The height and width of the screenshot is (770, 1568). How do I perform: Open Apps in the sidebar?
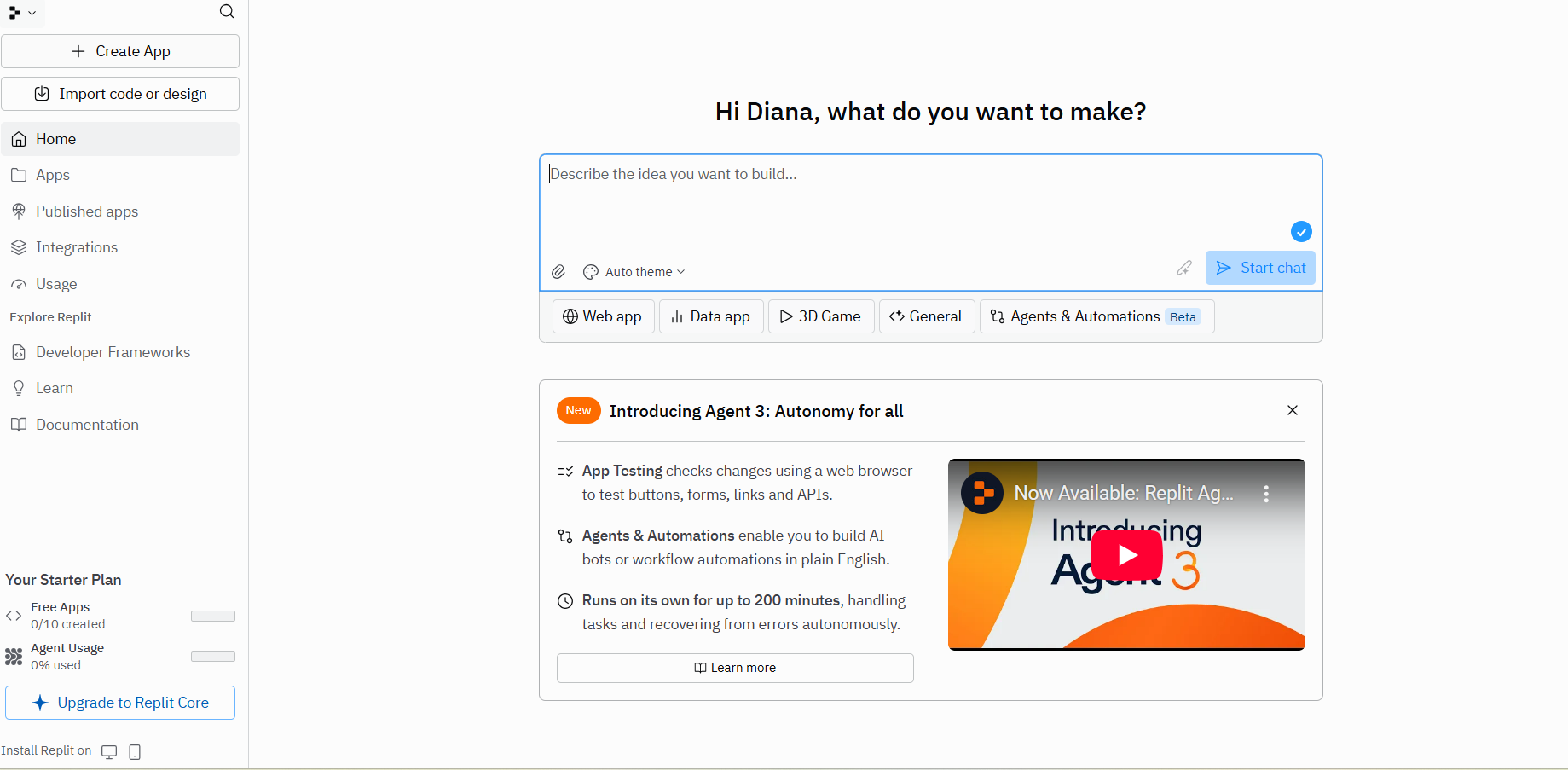pos(120,175)
